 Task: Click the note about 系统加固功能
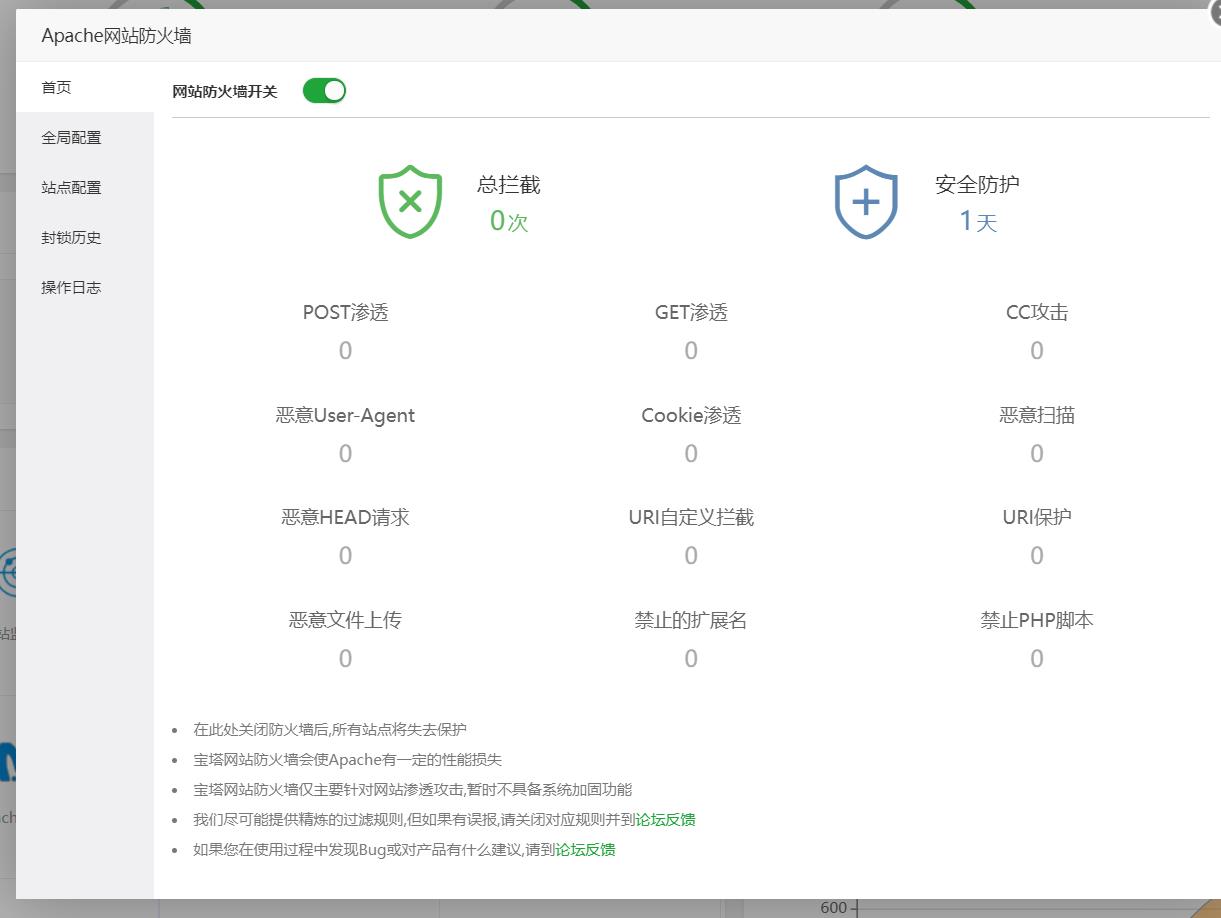(x=413, y=790)
